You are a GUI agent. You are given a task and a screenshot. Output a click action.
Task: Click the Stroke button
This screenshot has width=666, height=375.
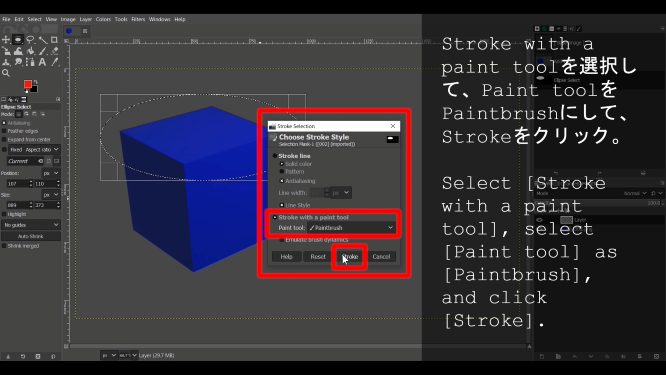[x=350, y=257]
